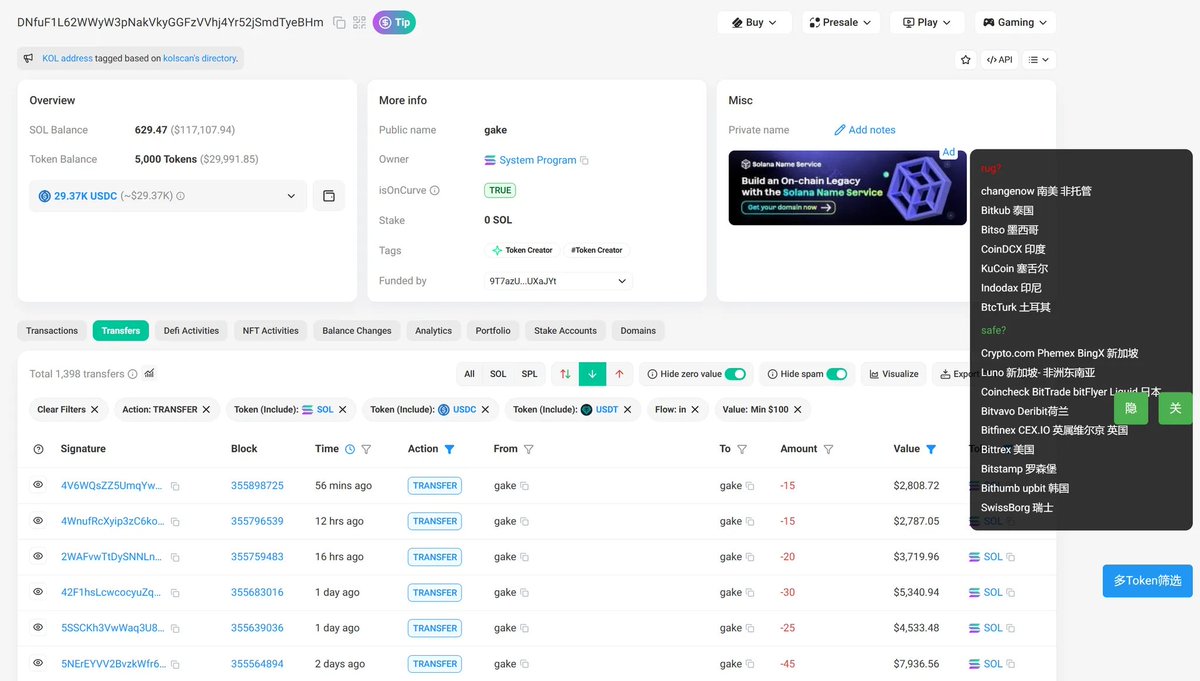Open the chart icon next to total transfers
This screenshot has width=1200, height=681.
point(150,374)
